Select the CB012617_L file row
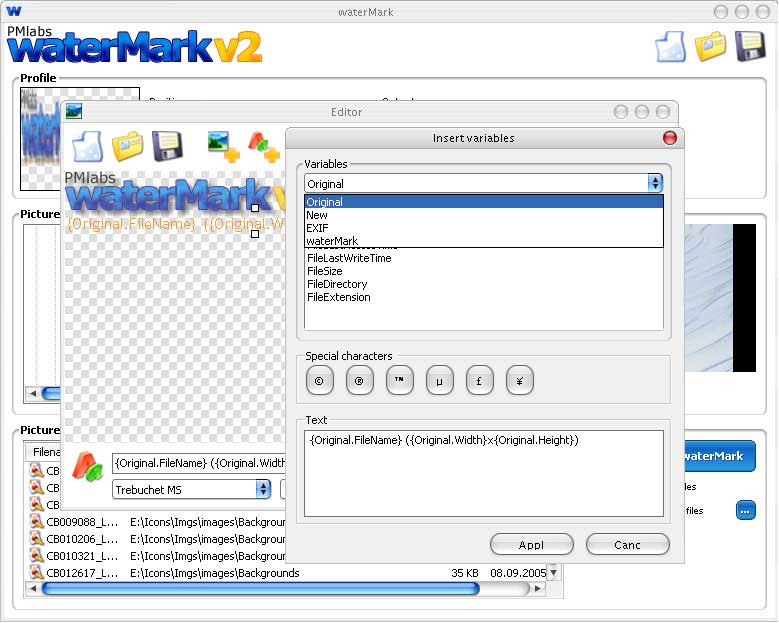Viewport: 779px width, 623px height. 287,573
